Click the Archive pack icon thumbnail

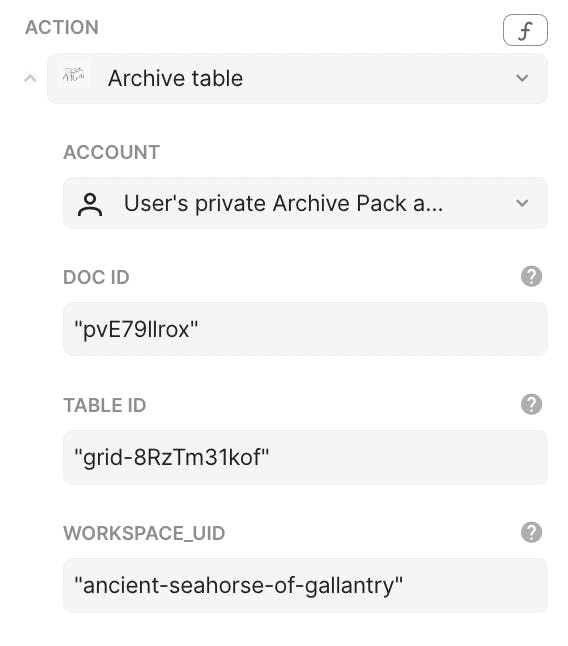point(74,77)
